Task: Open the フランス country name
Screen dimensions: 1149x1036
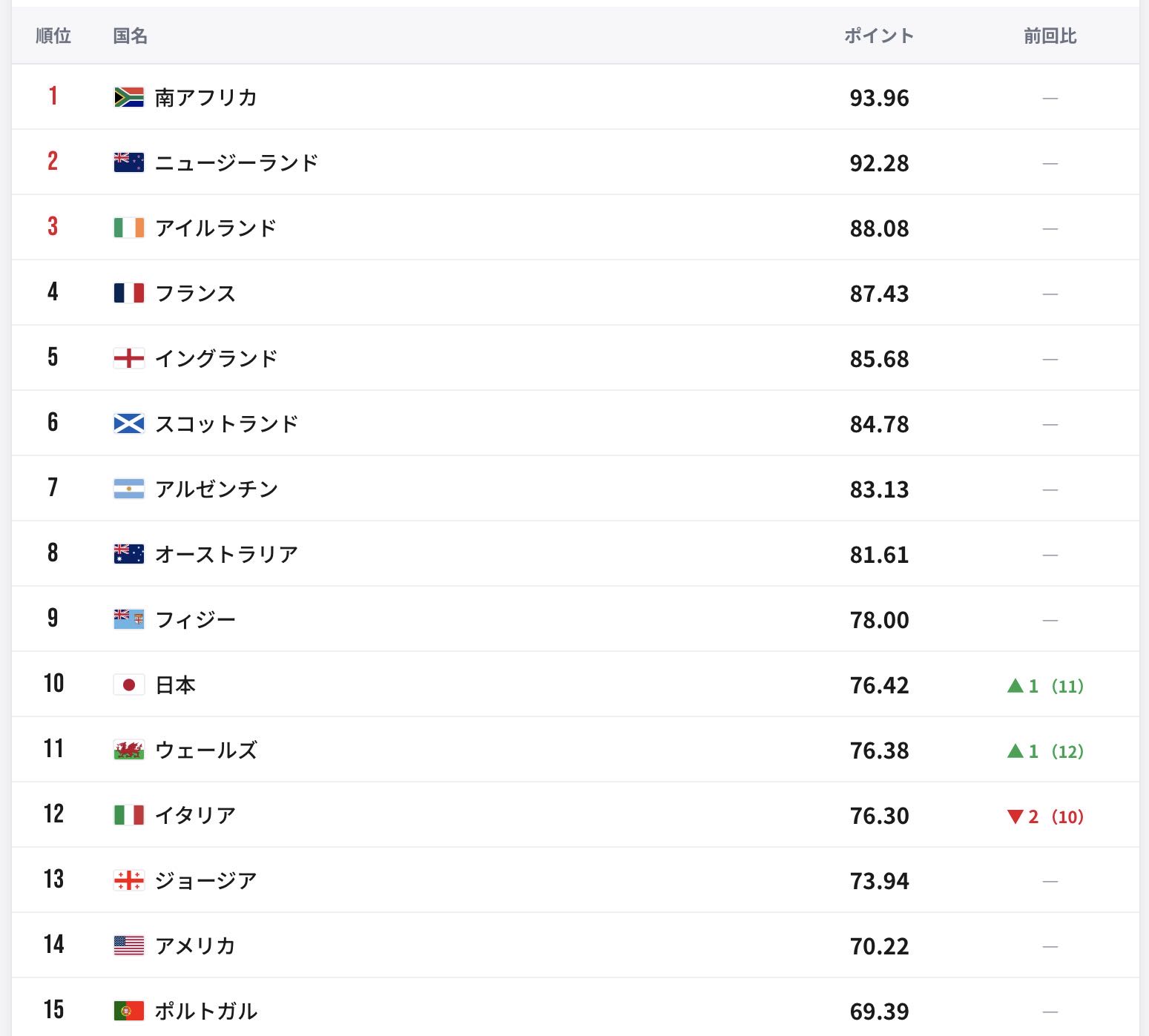Action: click(x=196, y=293)
